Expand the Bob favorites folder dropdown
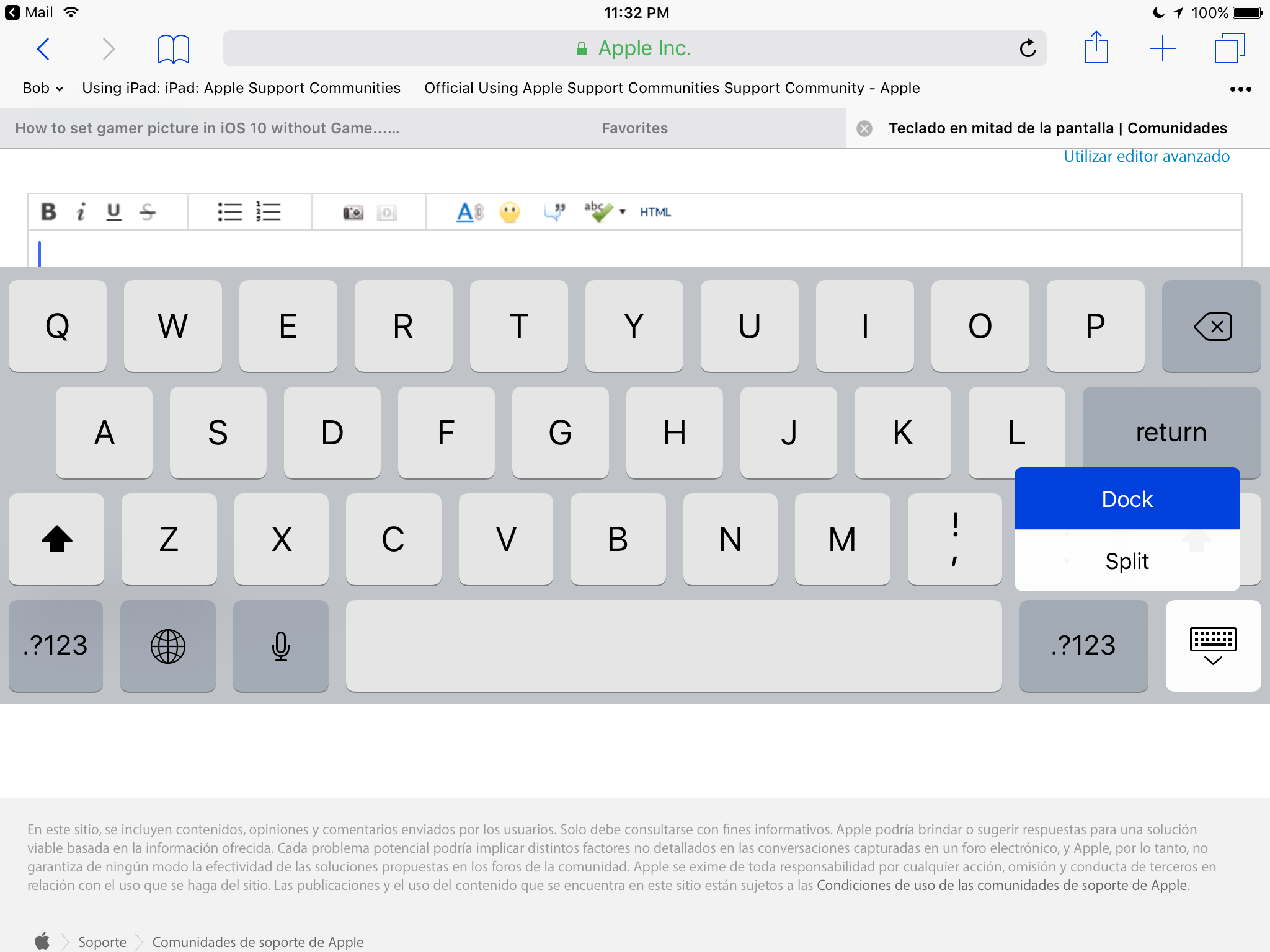Screen dimensions: 1270x952 (x=43, y=88)
